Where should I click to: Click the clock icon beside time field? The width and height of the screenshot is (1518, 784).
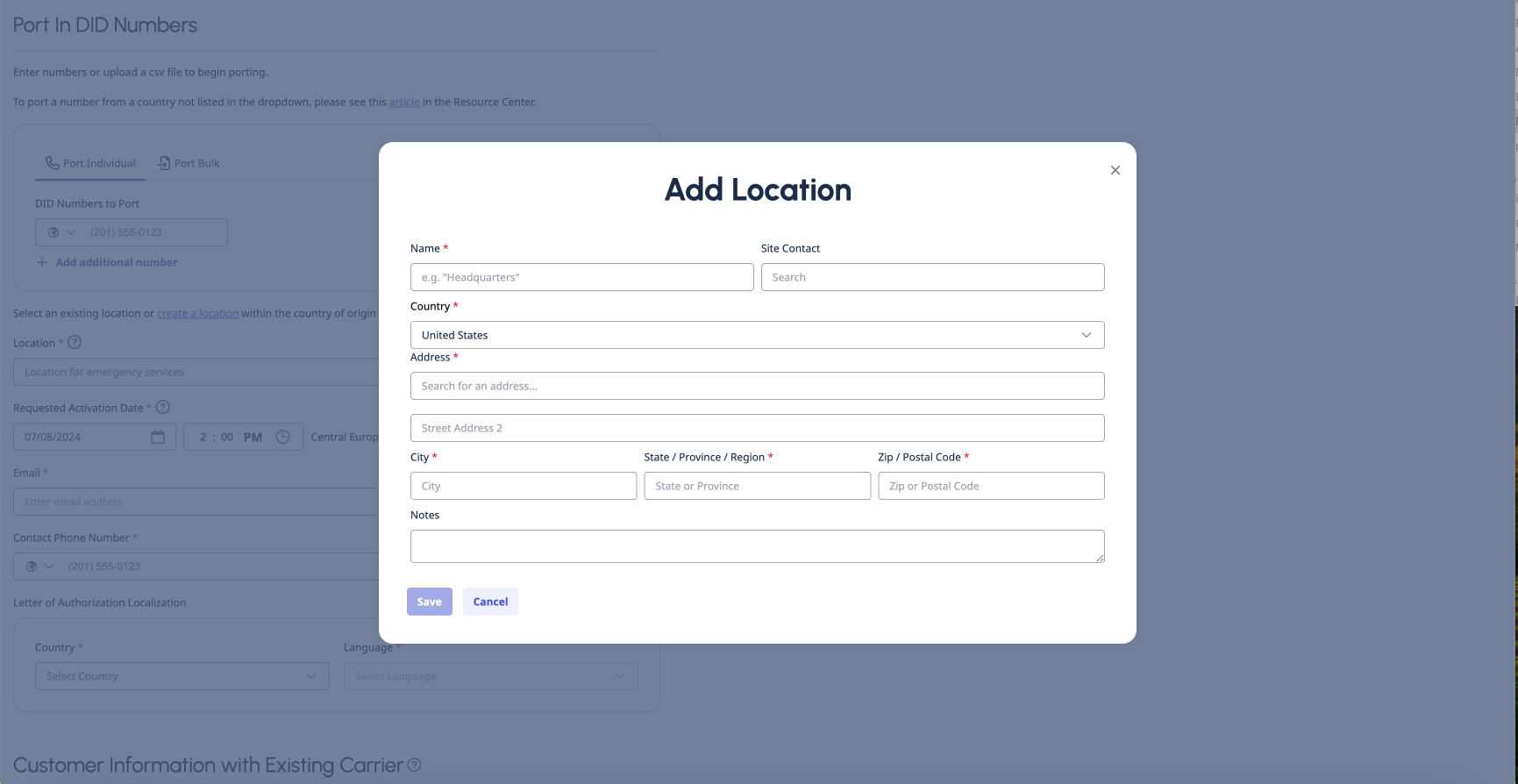(282, 437)
